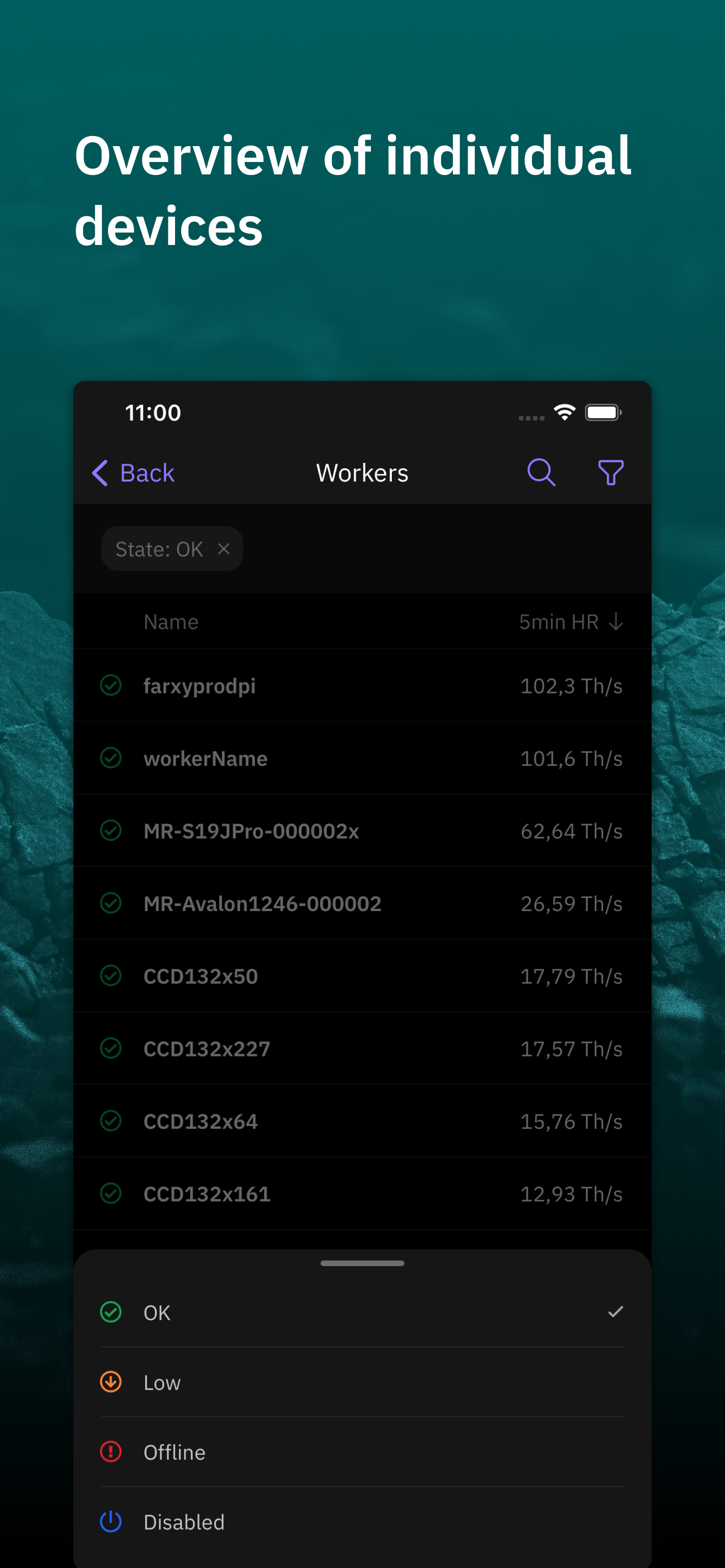Select the 12,93 Th/s hashrate value
The image size is (725, 1568).
pyautogui.click(x=571, y=1193)
